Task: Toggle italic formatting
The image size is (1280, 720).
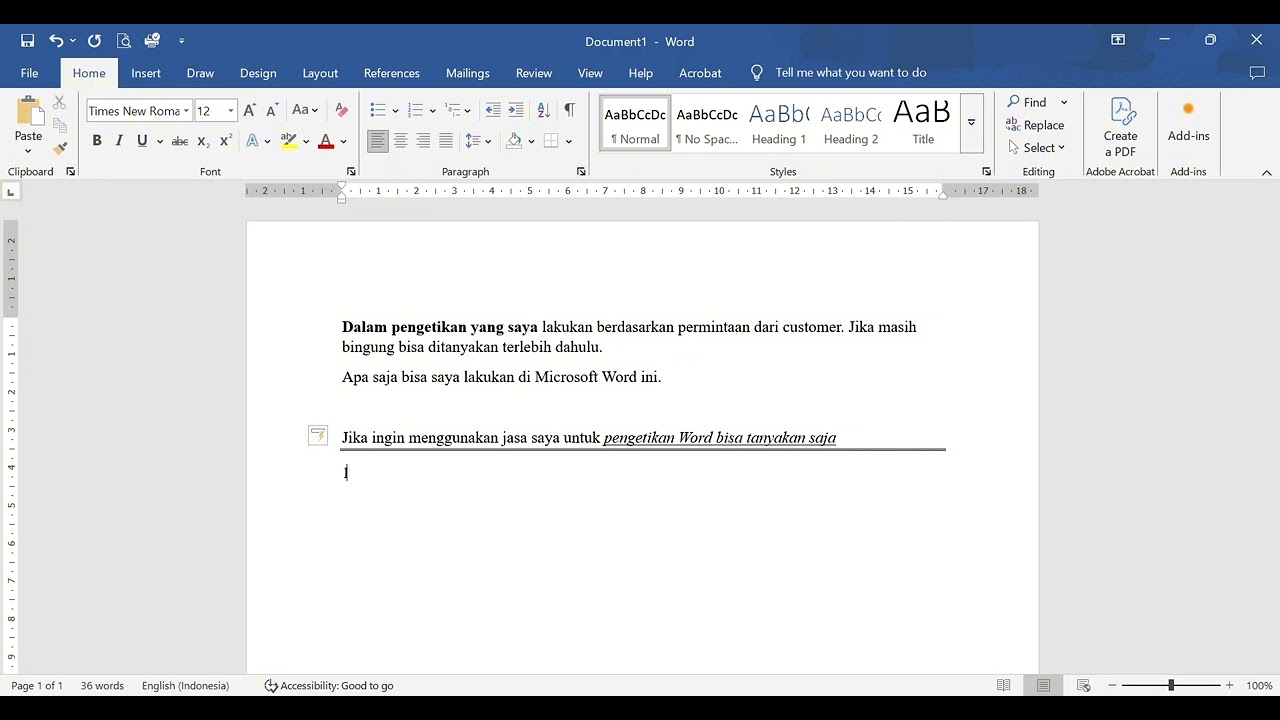Action: coord(119,141)
